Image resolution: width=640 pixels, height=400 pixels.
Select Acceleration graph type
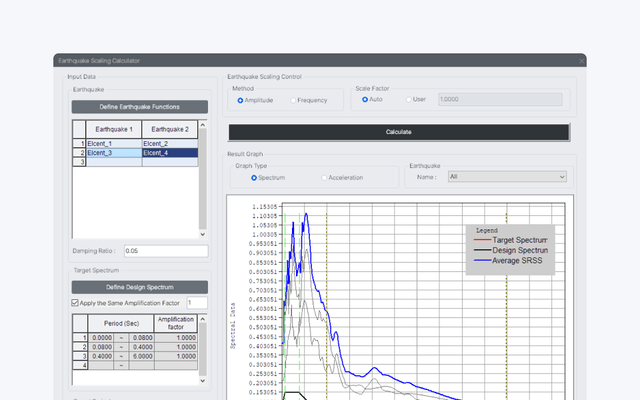[x=324, y=178]
